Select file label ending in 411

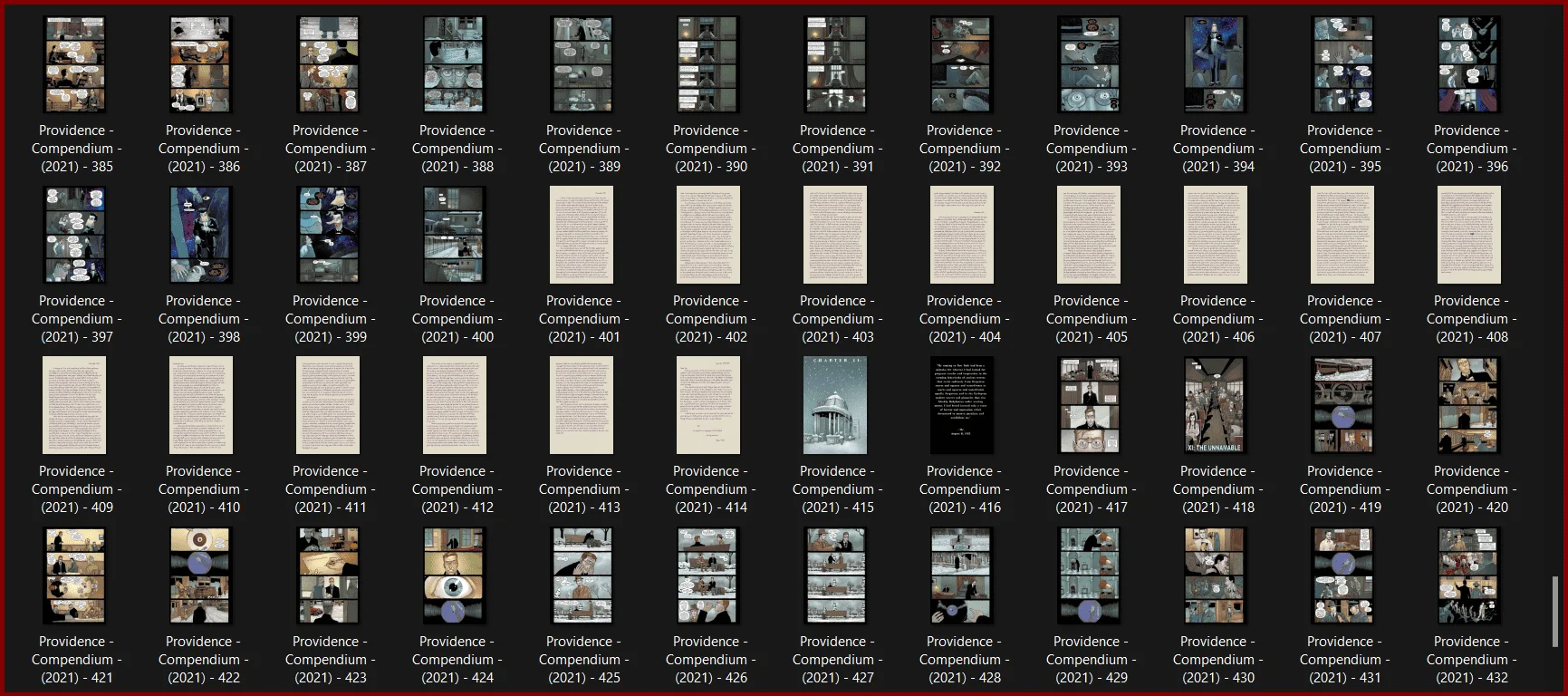click(330, 489)
